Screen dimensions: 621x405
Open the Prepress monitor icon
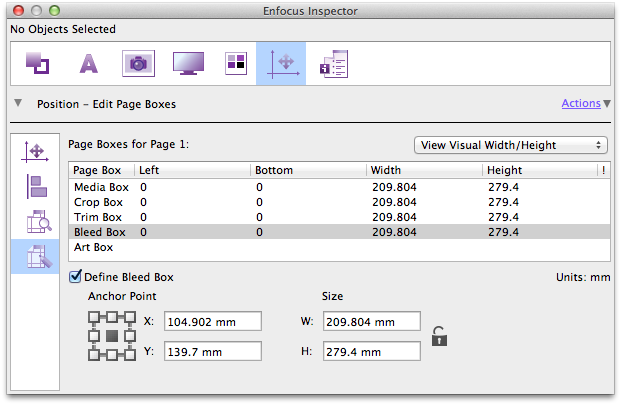(x=189, y=63)
